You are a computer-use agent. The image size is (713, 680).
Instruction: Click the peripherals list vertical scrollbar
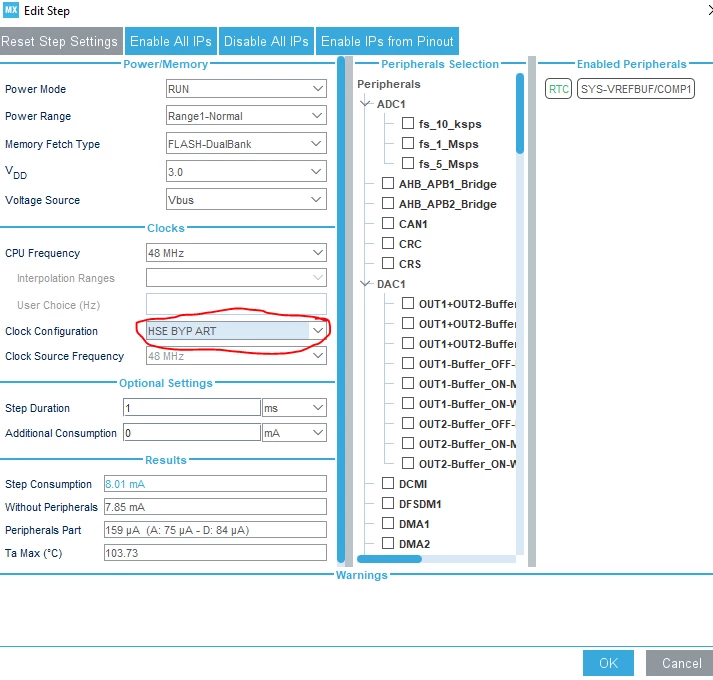[520, 114]
